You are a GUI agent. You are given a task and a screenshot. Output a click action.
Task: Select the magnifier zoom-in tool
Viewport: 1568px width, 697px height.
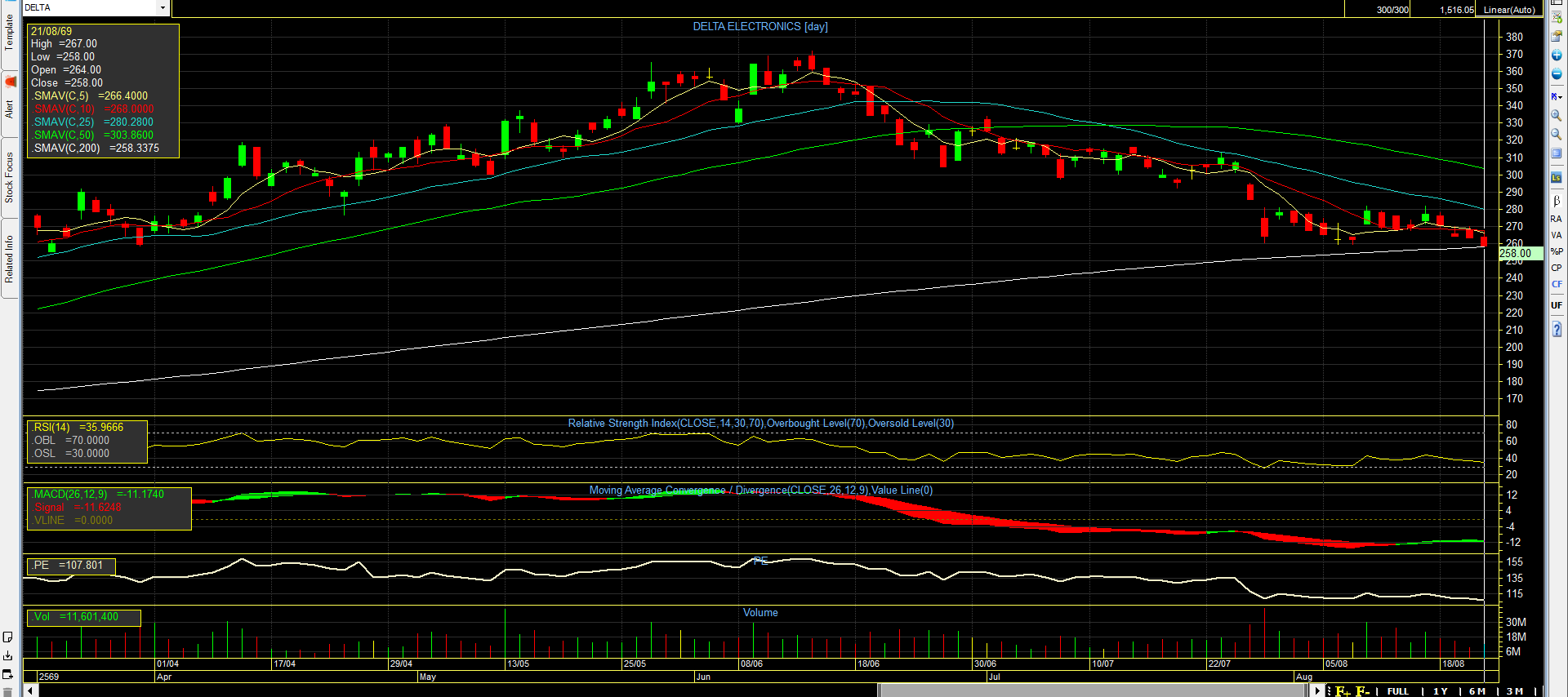(1557, 116)
